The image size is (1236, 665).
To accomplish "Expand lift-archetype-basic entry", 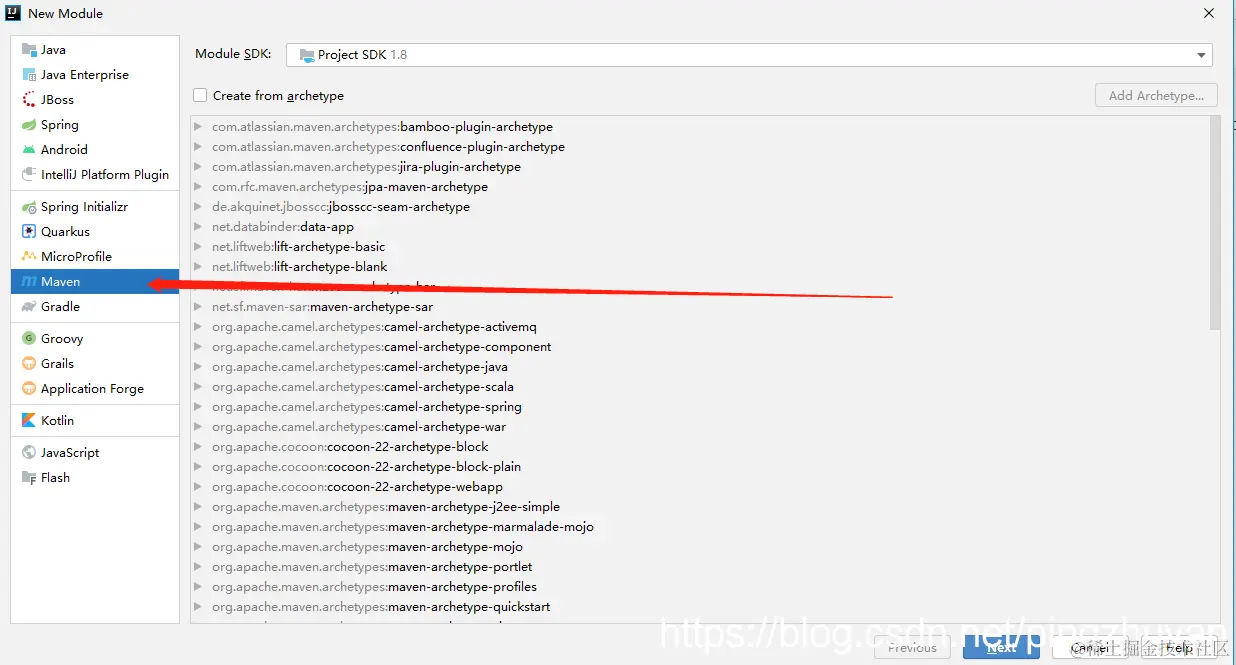I will 199,247.
